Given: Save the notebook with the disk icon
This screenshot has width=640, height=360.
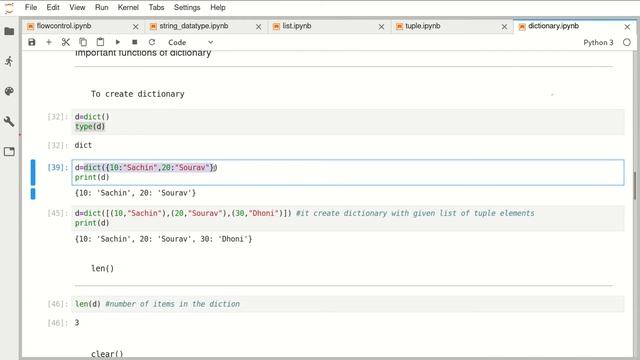Looking at the screenshot, I should coord(31,42).
